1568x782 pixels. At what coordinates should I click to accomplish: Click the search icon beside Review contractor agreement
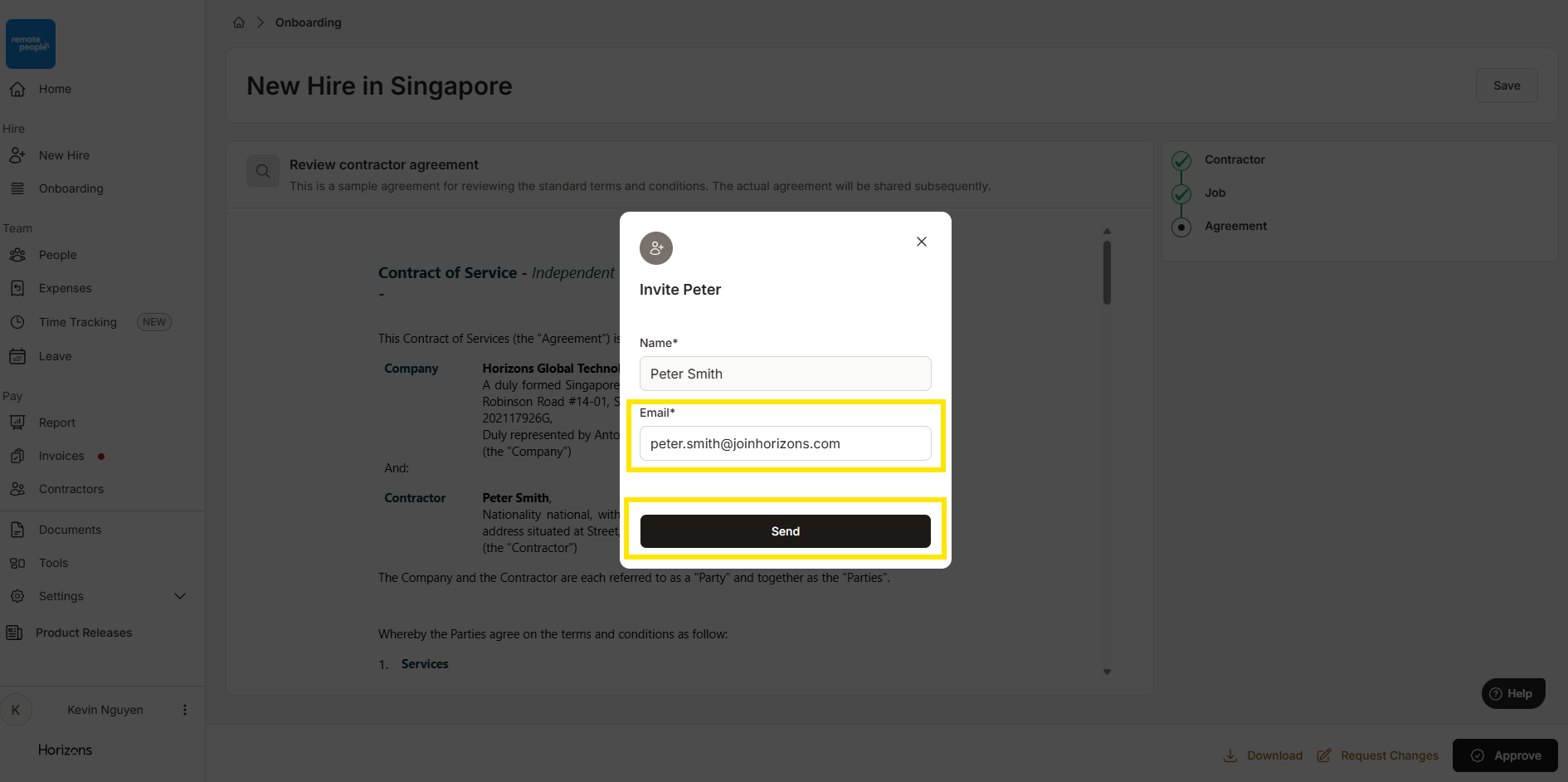click(x=263, y=171)
